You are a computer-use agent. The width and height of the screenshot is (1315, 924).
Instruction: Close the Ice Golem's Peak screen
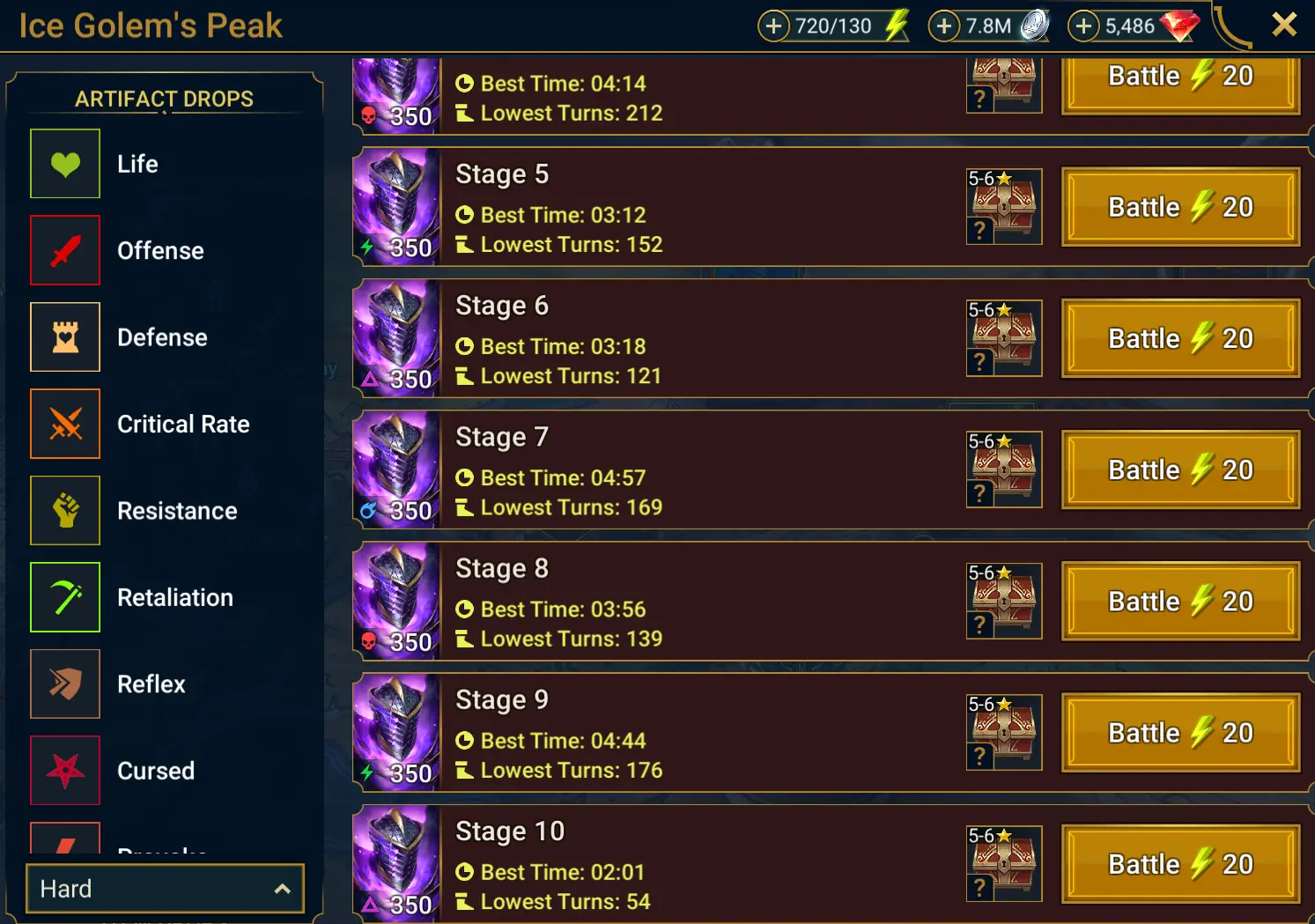click(1284, 25)
